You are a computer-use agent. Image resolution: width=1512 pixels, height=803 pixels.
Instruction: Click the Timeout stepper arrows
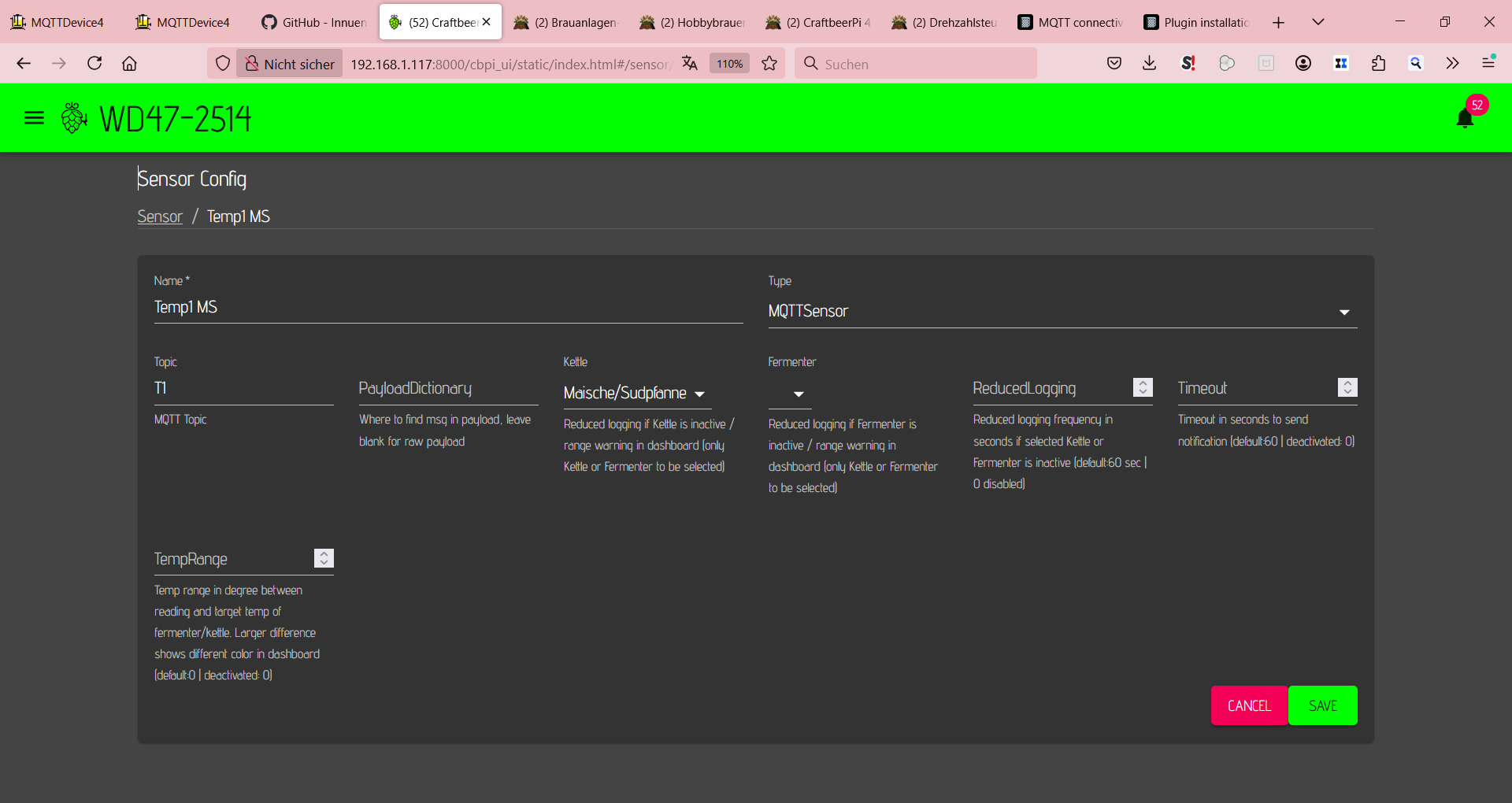click(x=1347, y=387)
